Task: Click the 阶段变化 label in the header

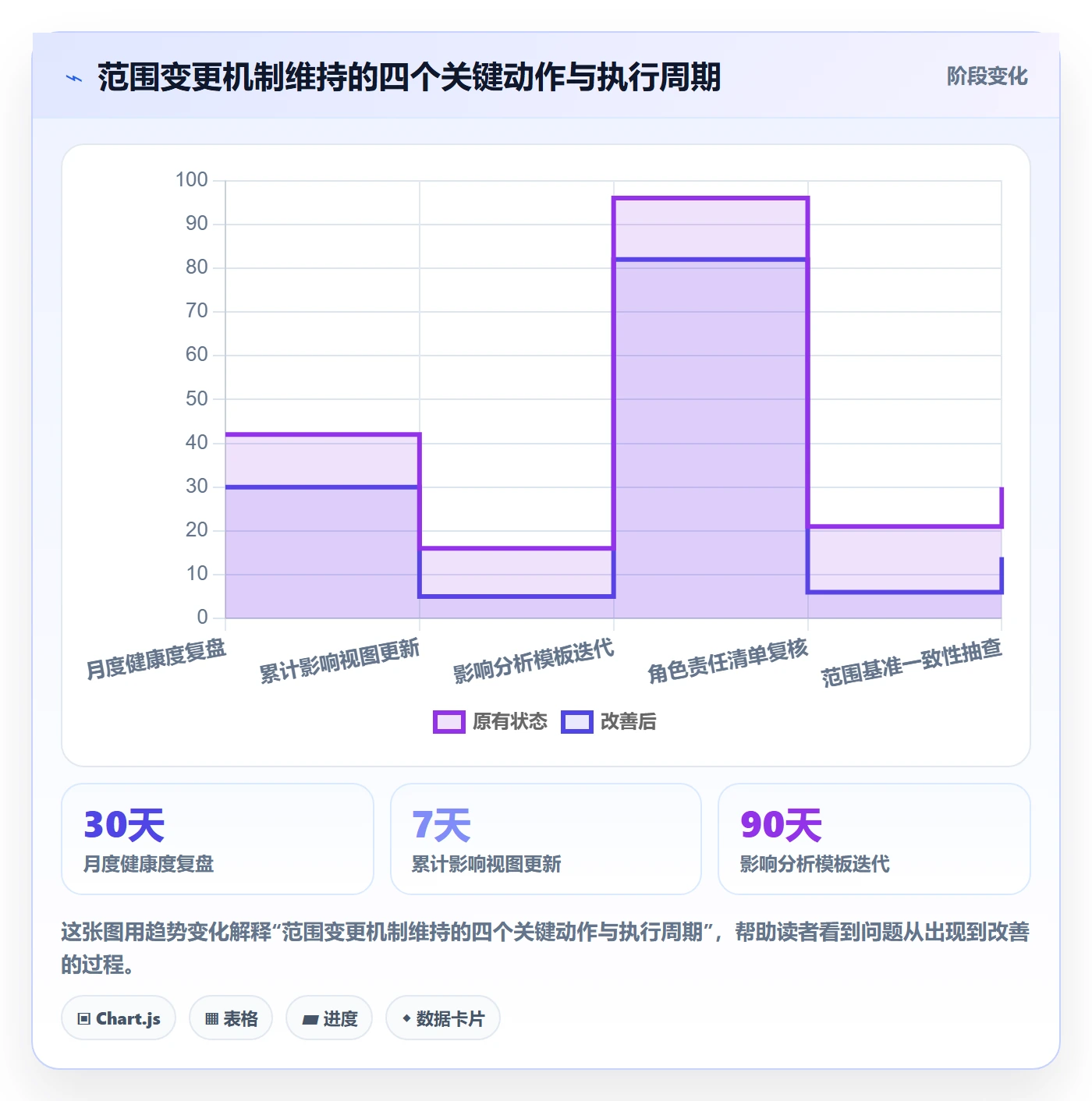Action: (x=987, y=76)
